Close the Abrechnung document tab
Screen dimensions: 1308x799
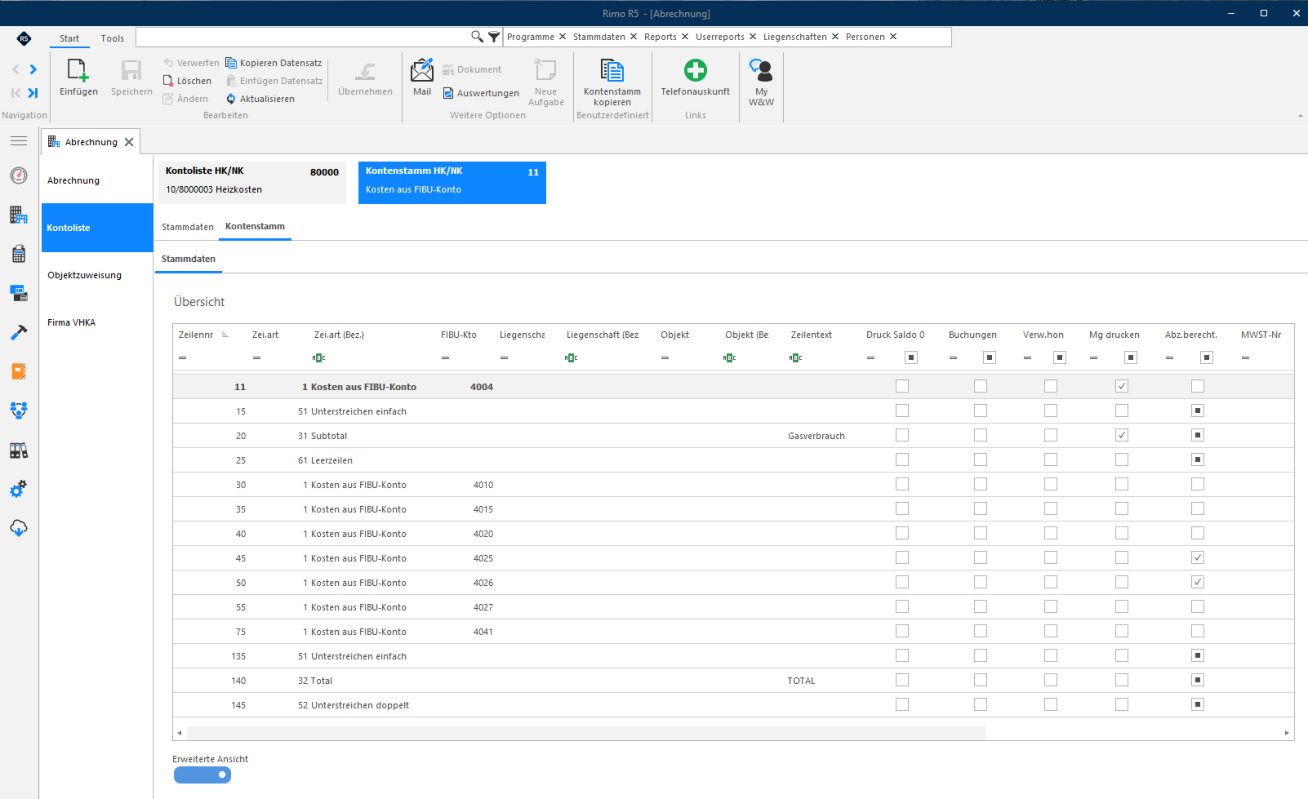[129, 142]
